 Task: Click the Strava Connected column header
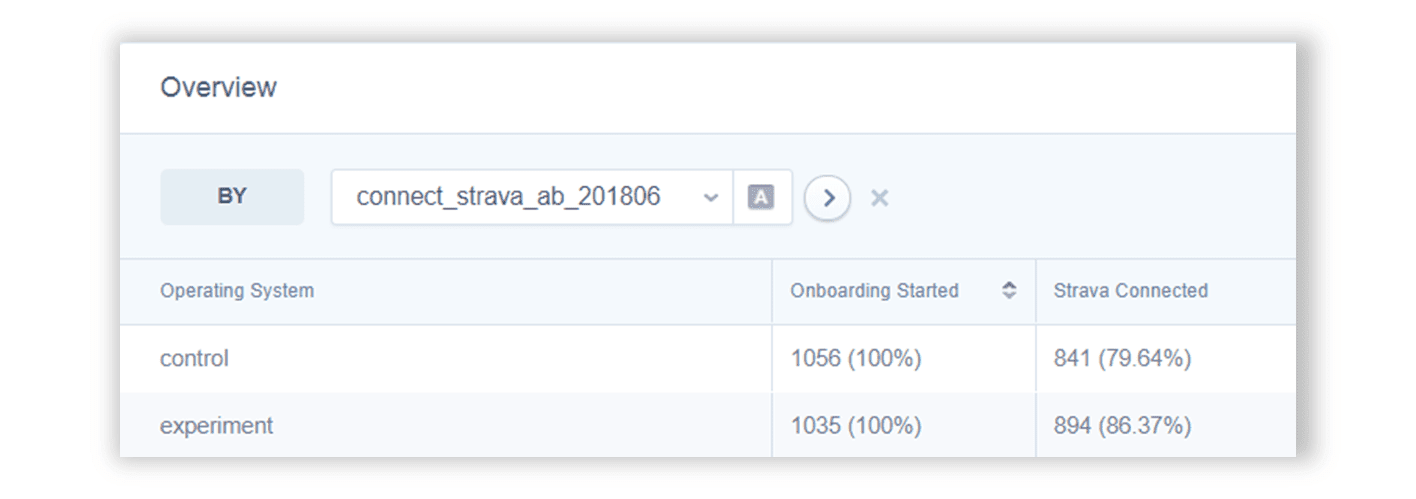coord(1130,291)
